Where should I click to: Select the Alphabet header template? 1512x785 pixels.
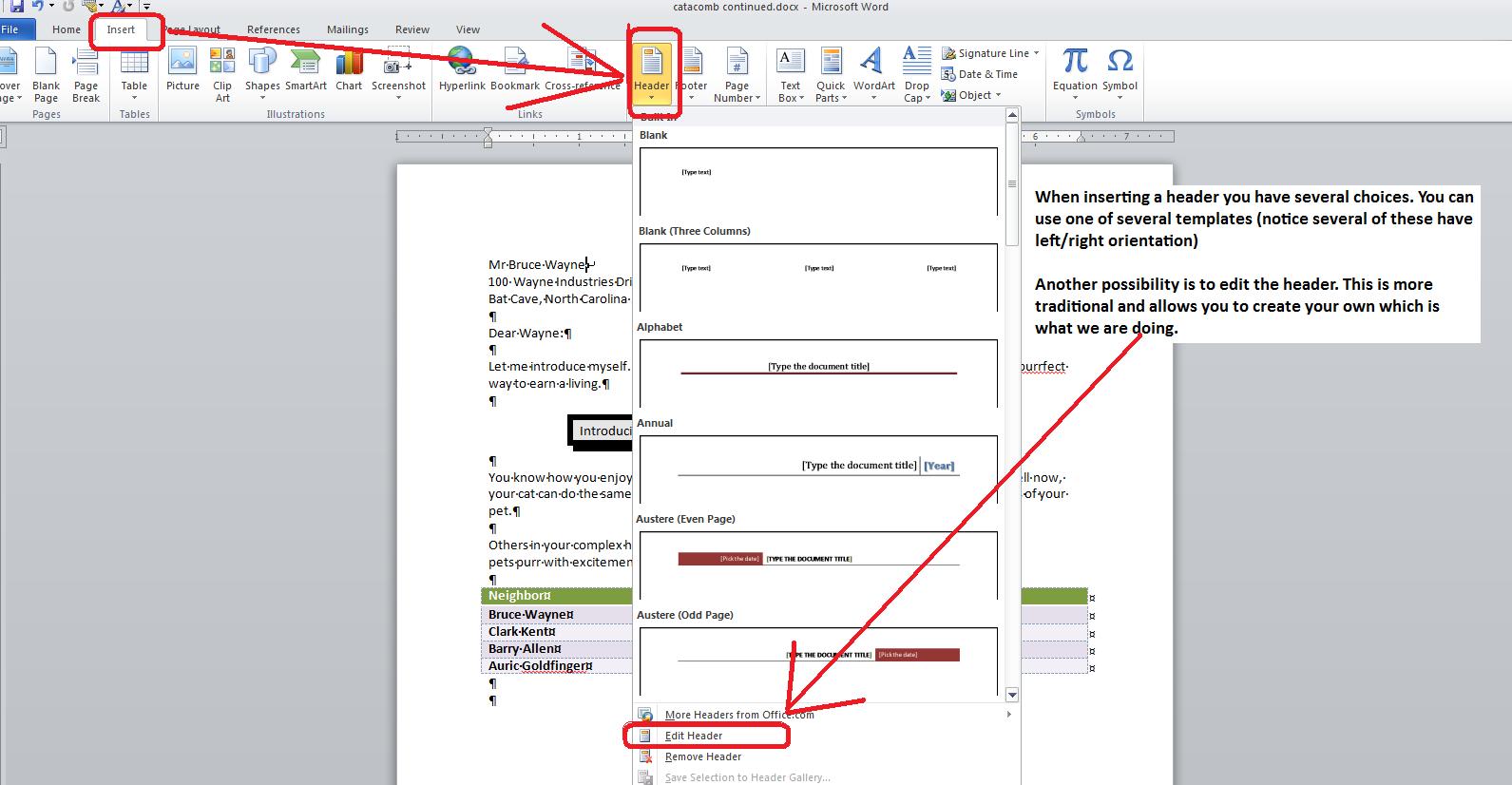pyautogui.click(x=818, y=373)
